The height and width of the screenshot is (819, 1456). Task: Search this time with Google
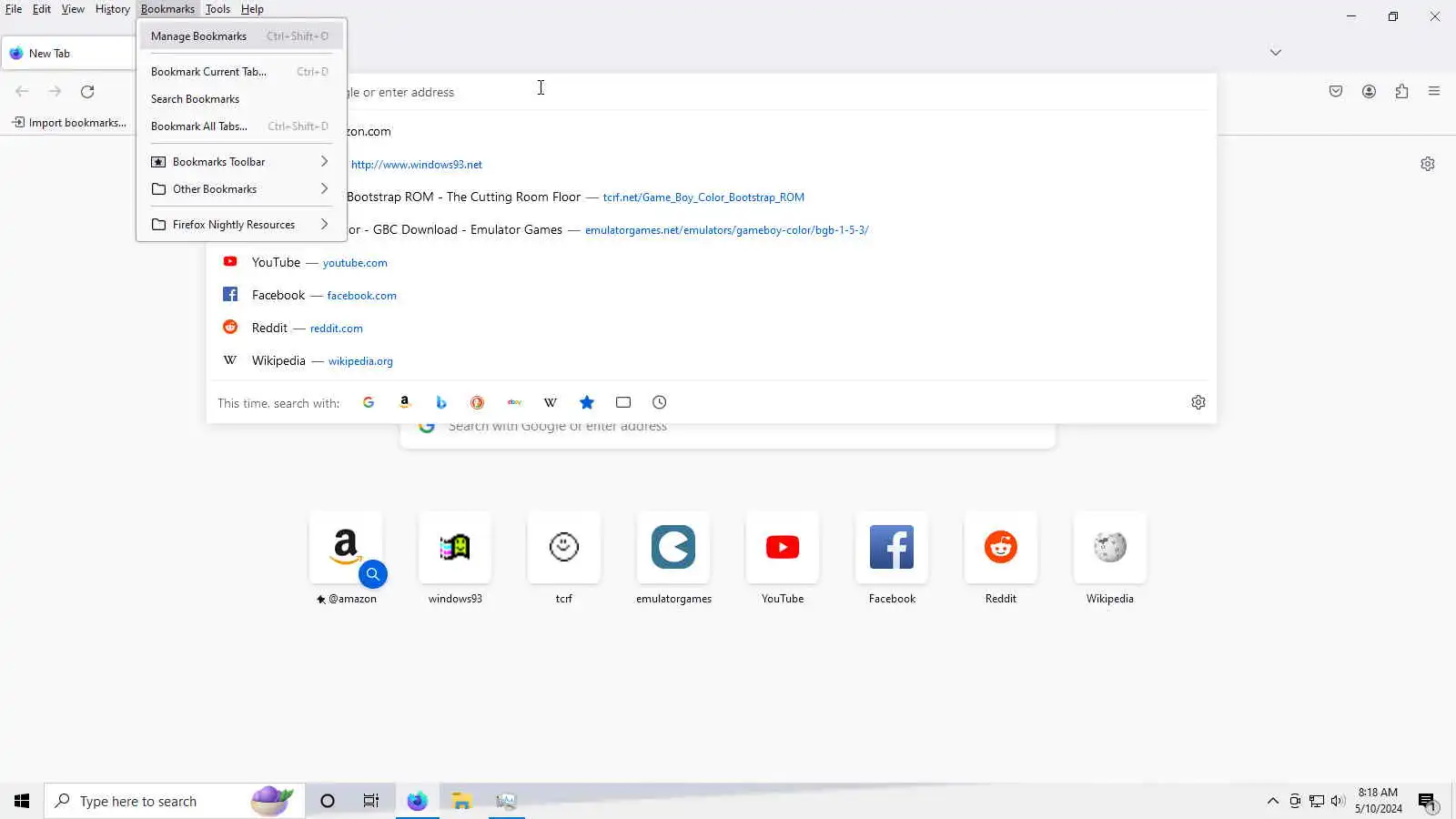pyautogui.click(x=369, y=402)
